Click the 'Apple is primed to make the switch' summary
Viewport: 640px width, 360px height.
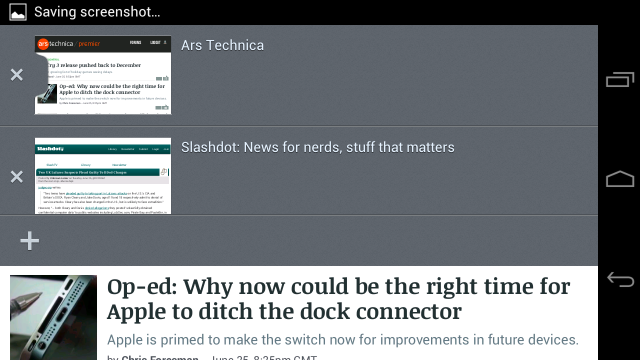coord(343,340)
